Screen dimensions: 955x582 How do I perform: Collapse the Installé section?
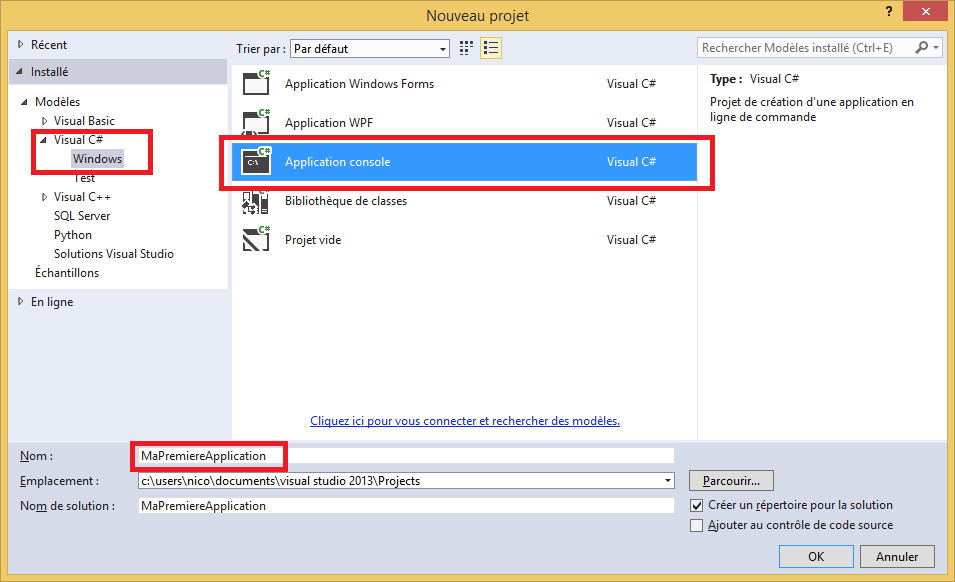click(x=19, y=72)
